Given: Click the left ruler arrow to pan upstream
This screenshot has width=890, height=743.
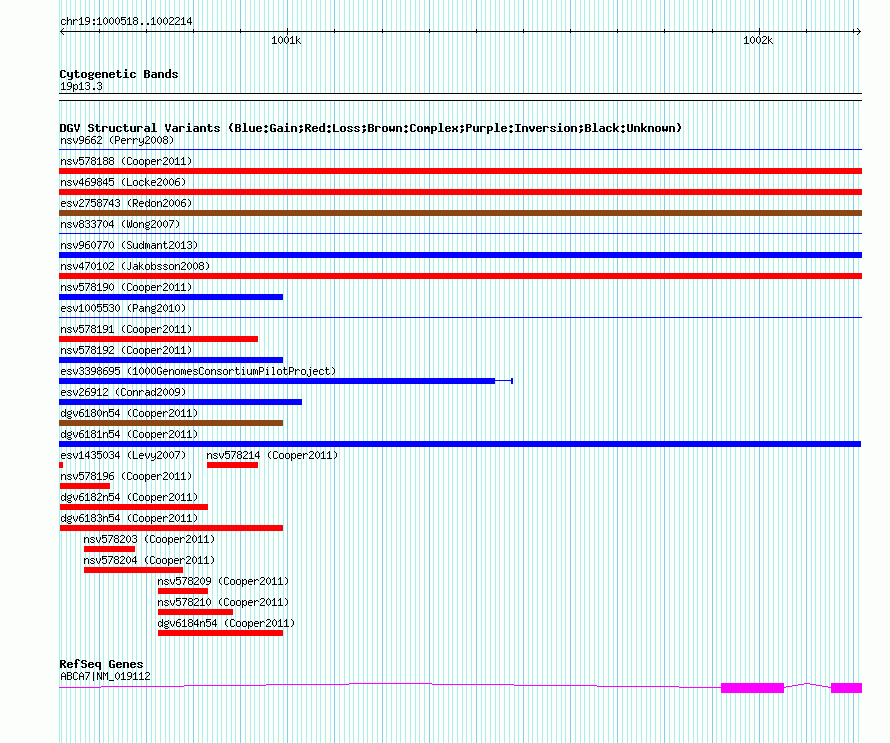Looking at the screenshot, I should [x=62, y=32].
